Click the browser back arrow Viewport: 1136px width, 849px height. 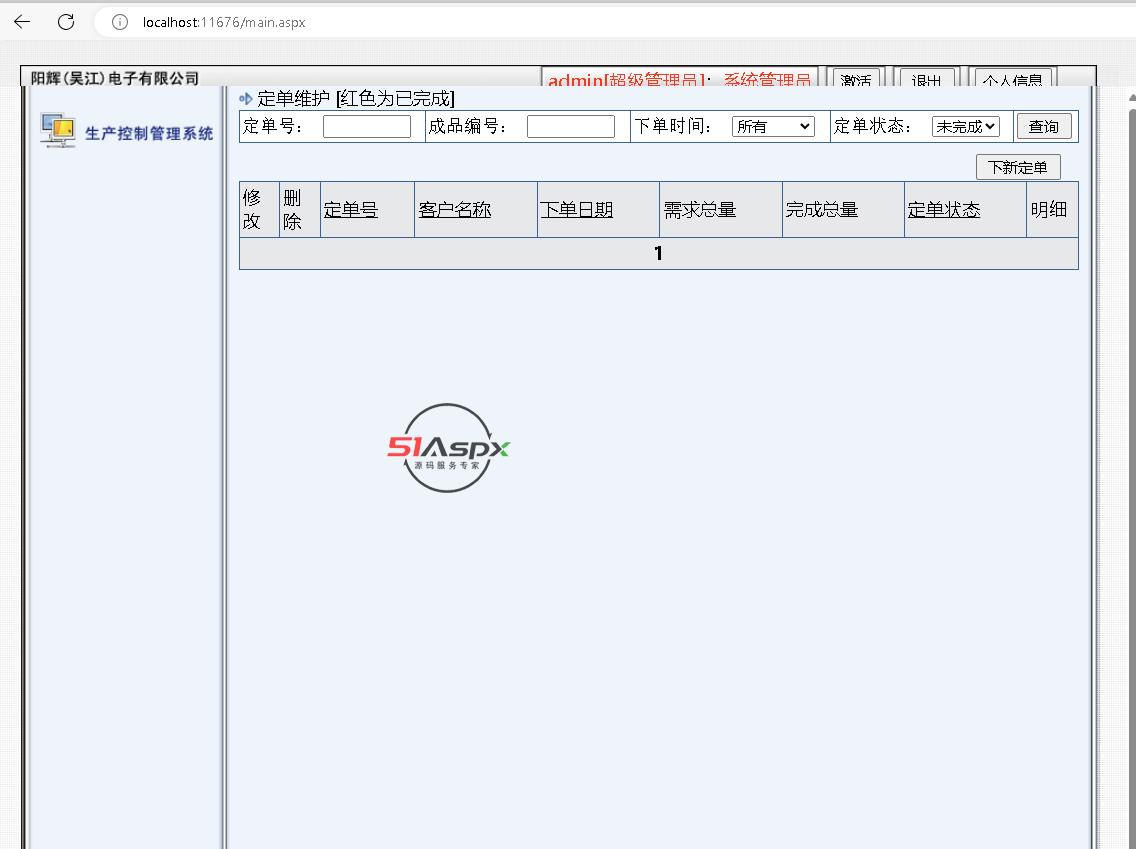tap(22, 22)
